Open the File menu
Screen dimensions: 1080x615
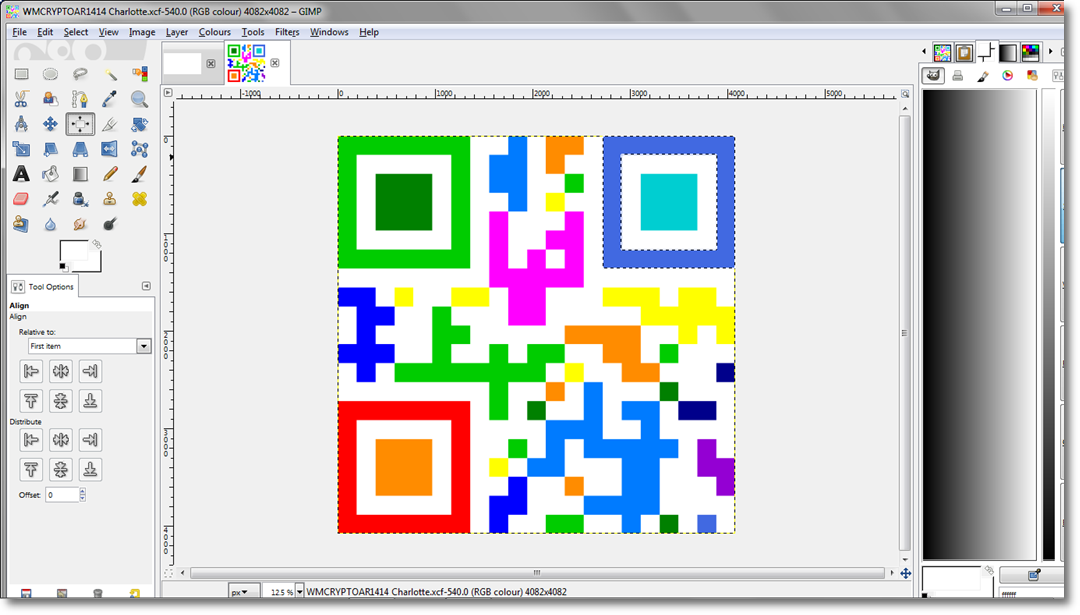point(19,32)
